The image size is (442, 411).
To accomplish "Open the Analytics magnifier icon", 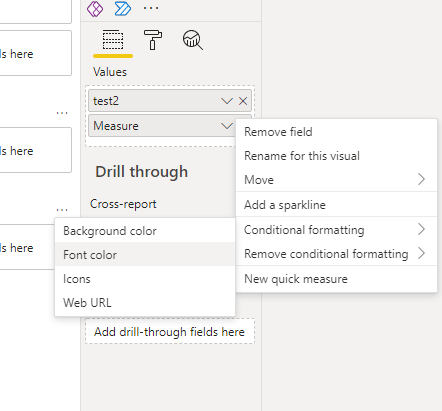I will [193, 40].
